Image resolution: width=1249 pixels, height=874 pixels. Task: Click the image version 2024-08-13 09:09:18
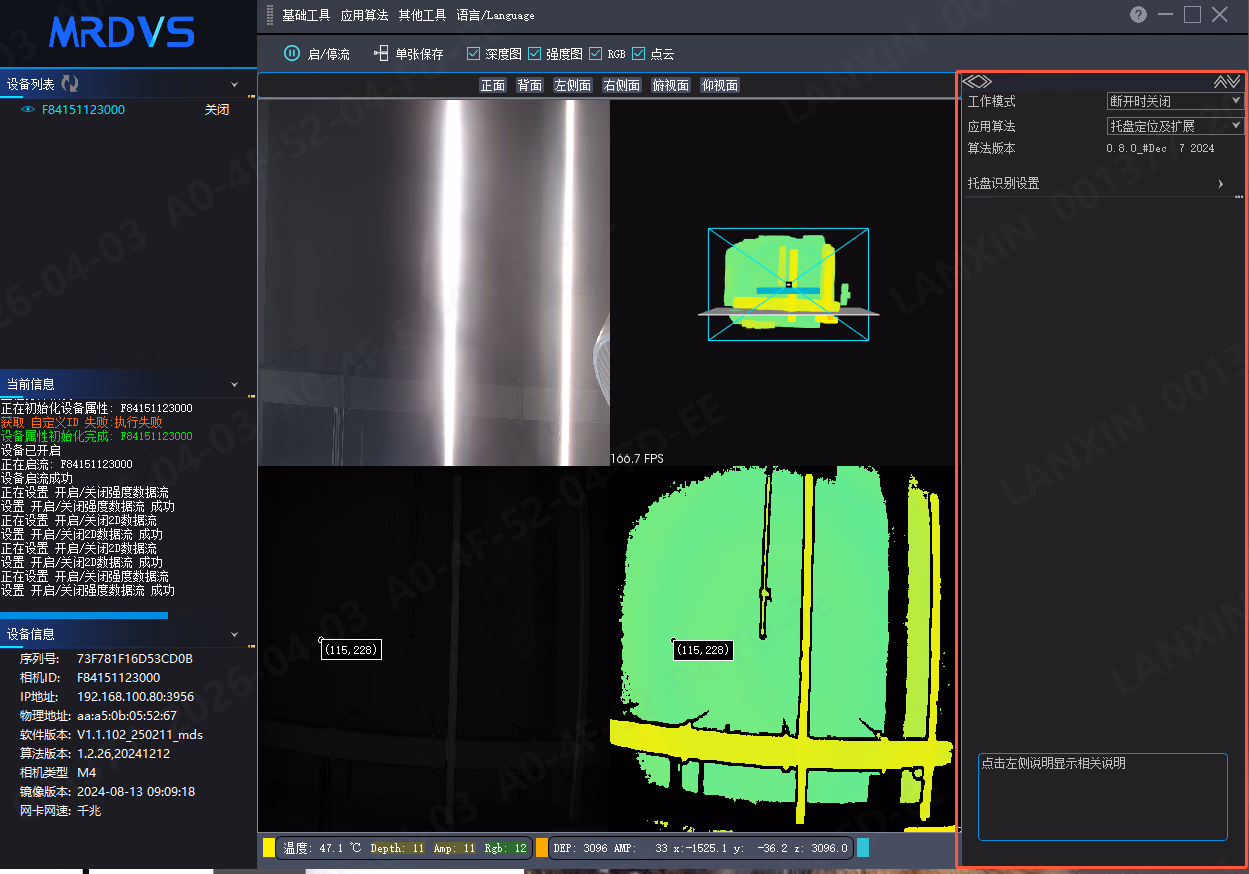(136, 792)
